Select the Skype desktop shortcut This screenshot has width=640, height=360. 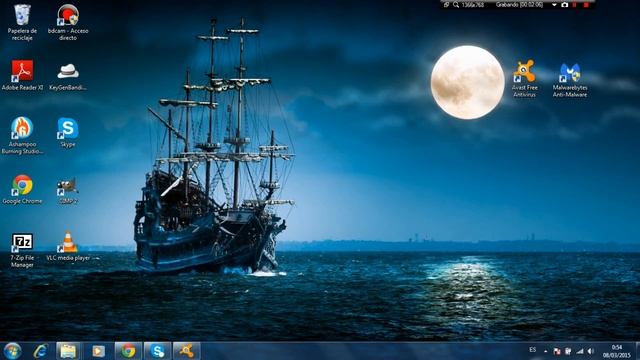click(68, 132)
